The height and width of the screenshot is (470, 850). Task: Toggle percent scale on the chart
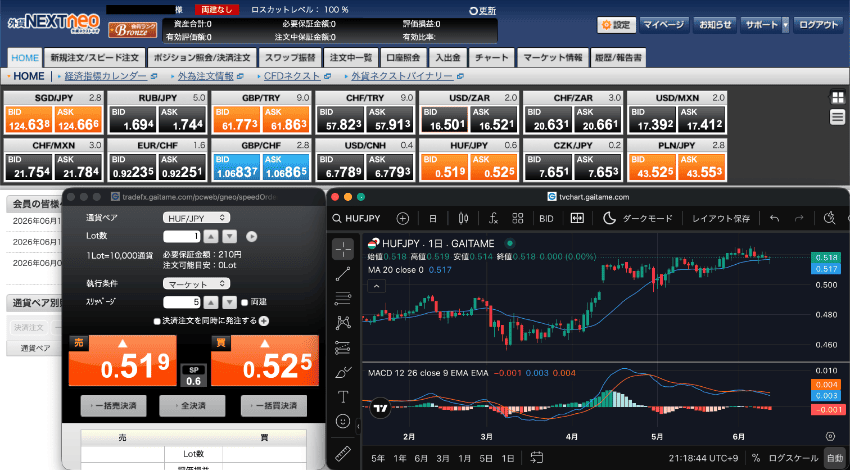point(756,458)
